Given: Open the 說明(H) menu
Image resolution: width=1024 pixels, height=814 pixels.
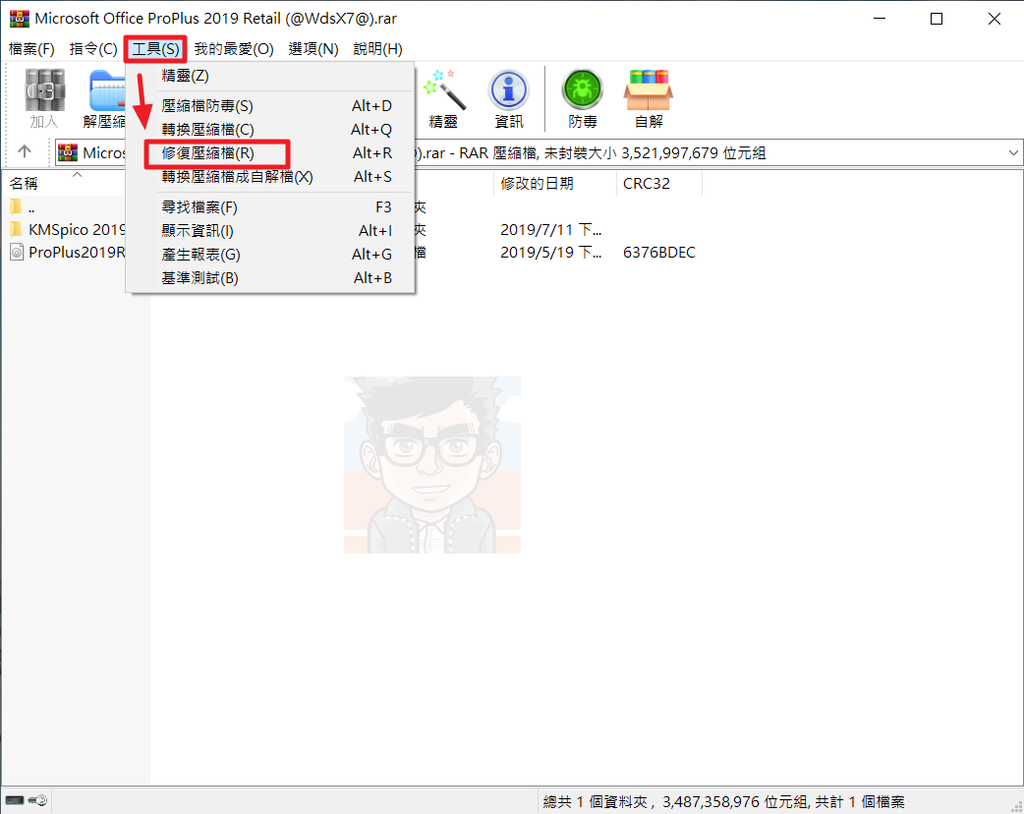Looking at the screenshot, I should [x=377, y=49].
